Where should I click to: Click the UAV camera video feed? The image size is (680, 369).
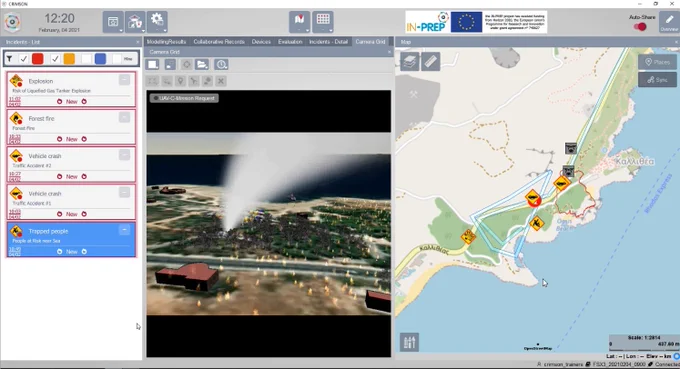pyautogui.click(x=268, y=224)
